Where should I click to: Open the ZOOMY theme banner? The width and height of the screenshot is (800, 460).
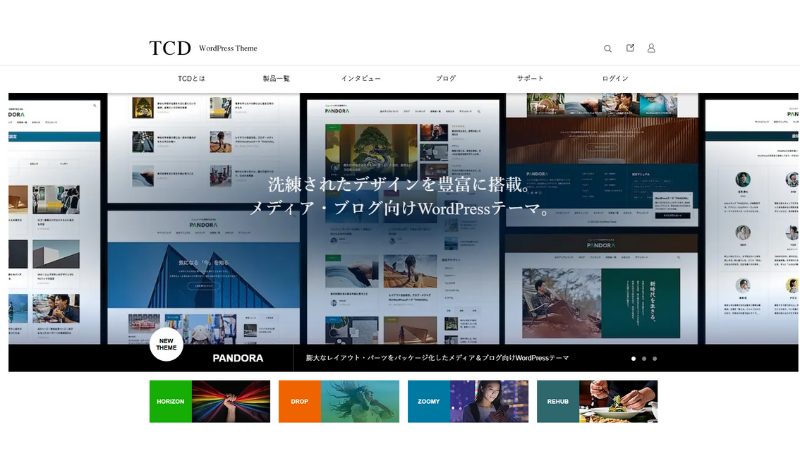pos(468,401)
